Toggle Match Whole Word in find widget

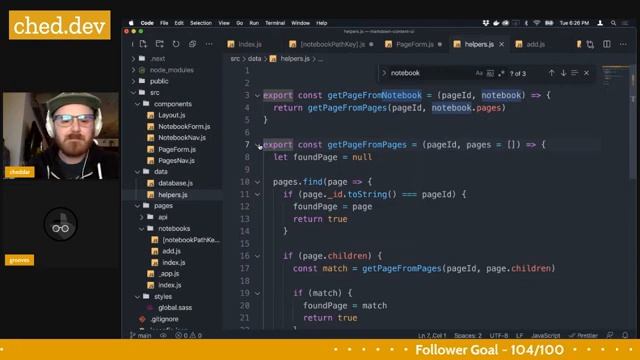[x=490, y=73]
